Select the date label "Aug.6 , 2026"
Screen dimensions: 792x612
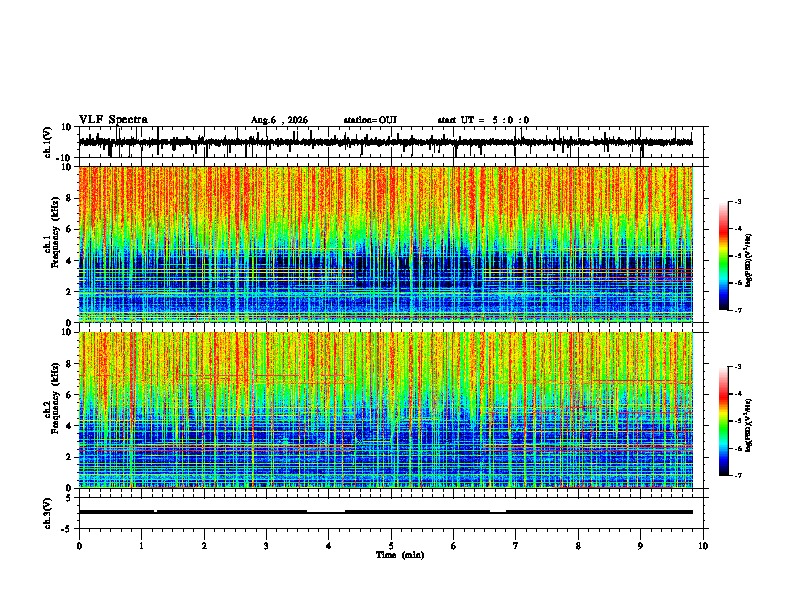pos(279,120)
